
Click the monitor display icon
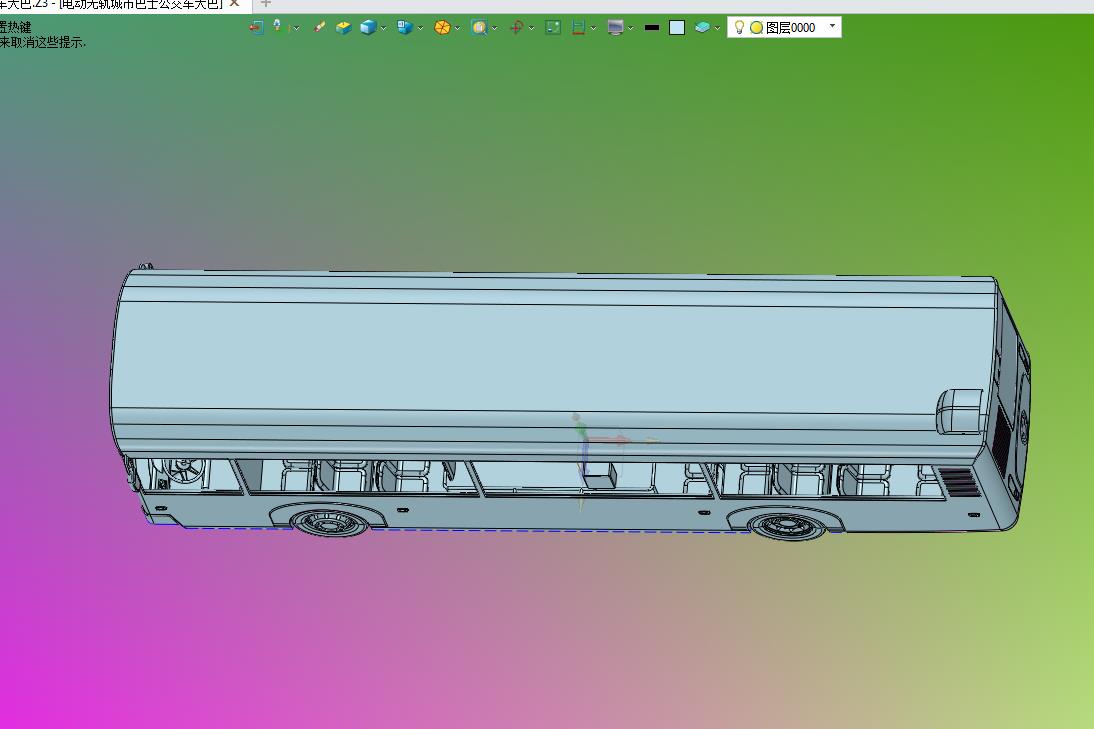click(615, 27)
